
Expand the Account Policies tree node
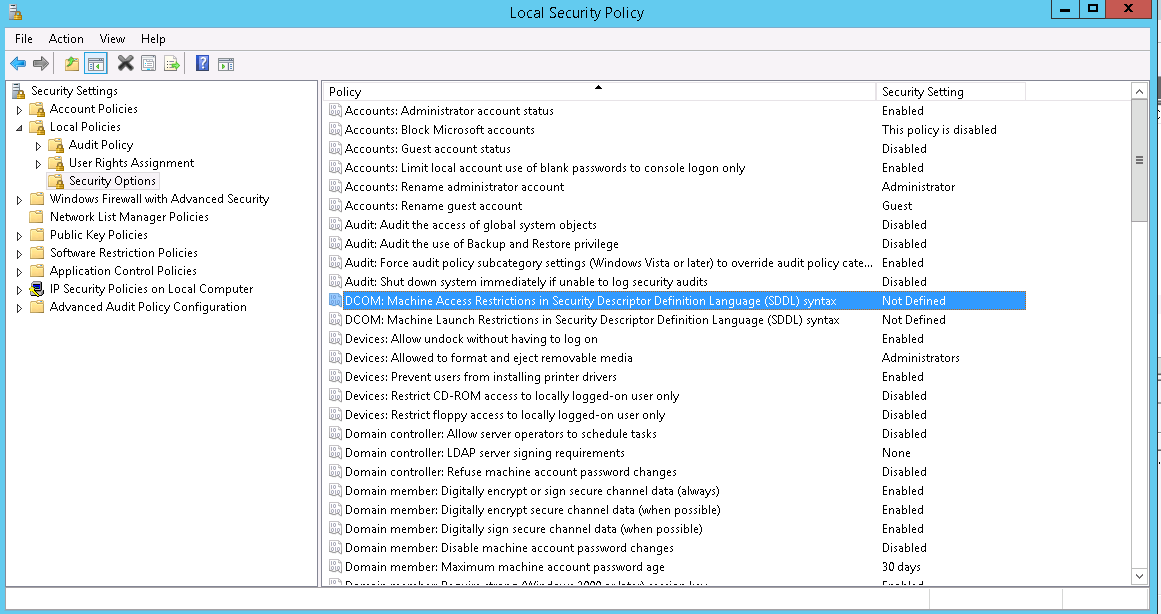point(19,110)
